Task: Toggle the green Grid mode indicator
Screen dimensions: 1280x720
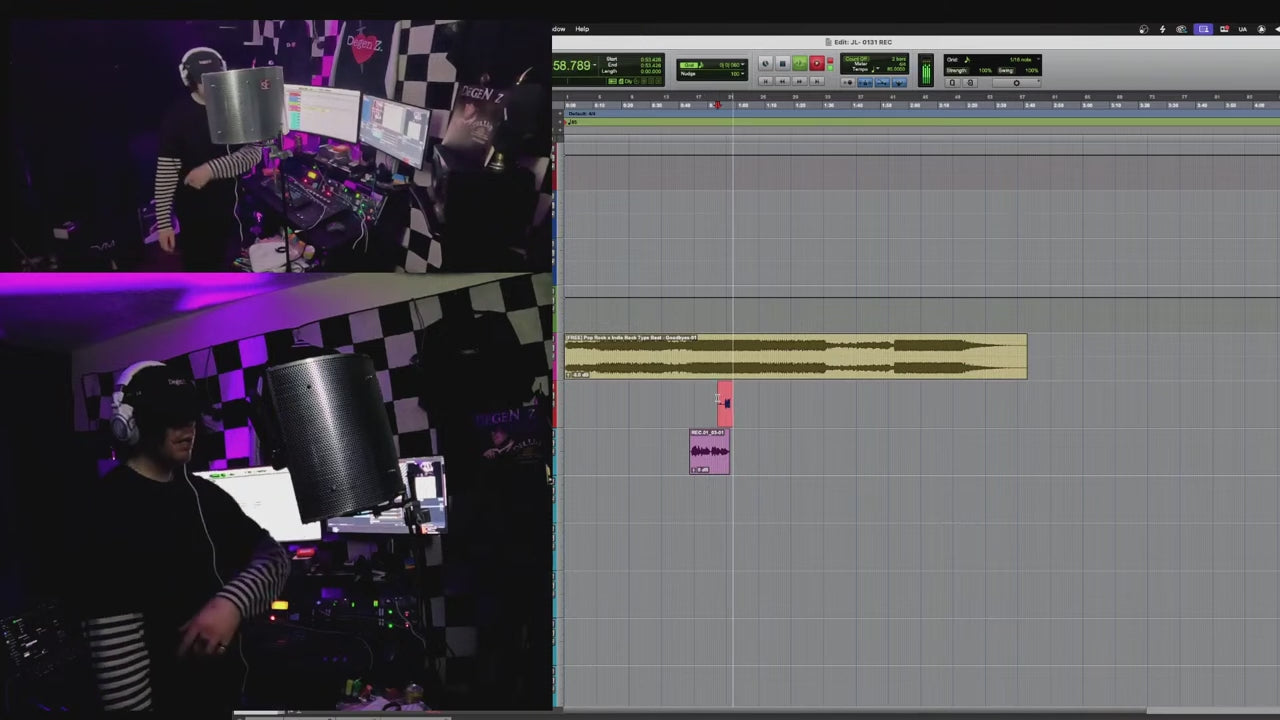Action: point(689,65)
